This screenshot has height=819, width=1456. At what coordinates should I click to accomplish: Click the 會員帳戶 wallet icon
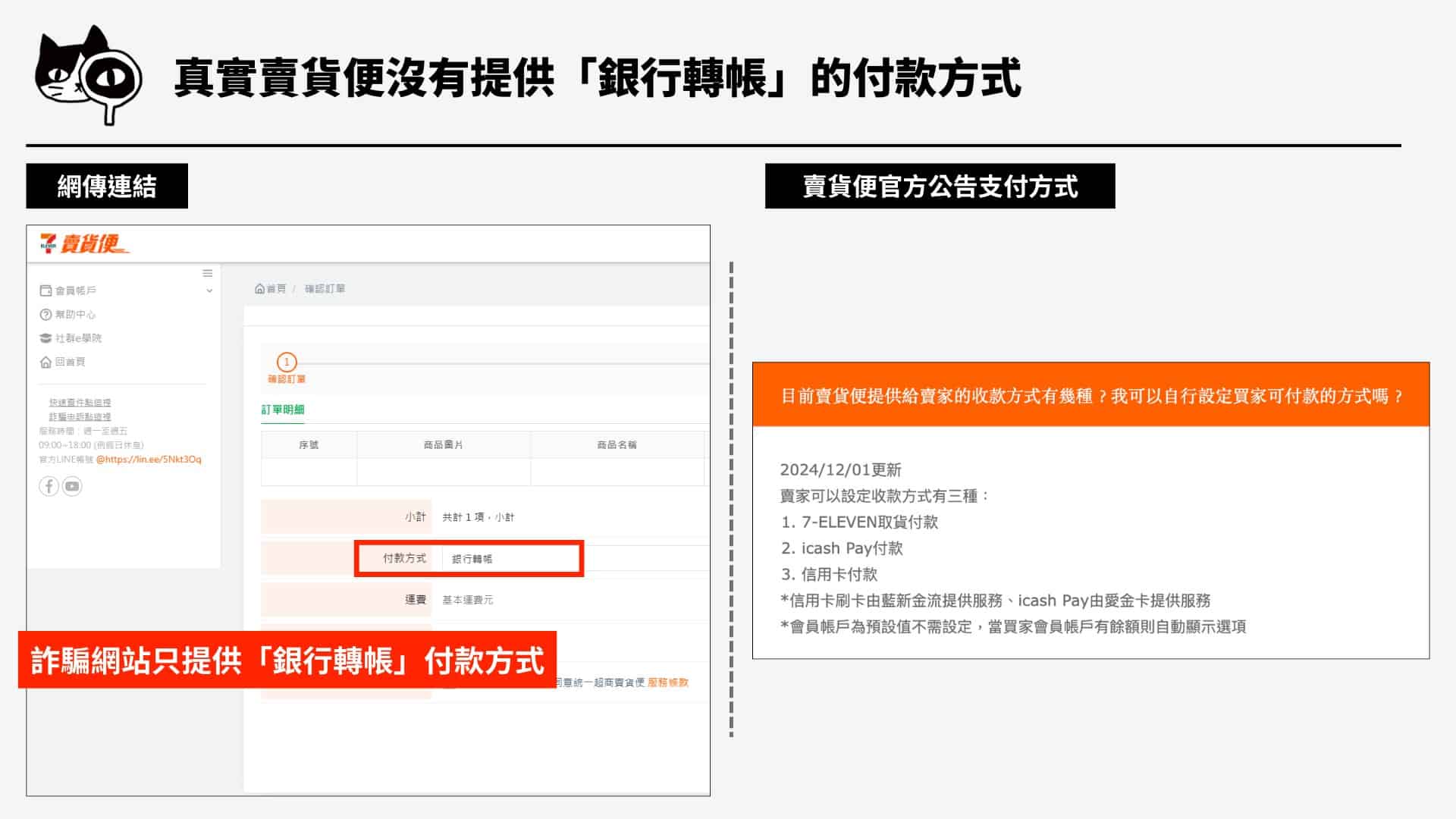coord(45,290)
